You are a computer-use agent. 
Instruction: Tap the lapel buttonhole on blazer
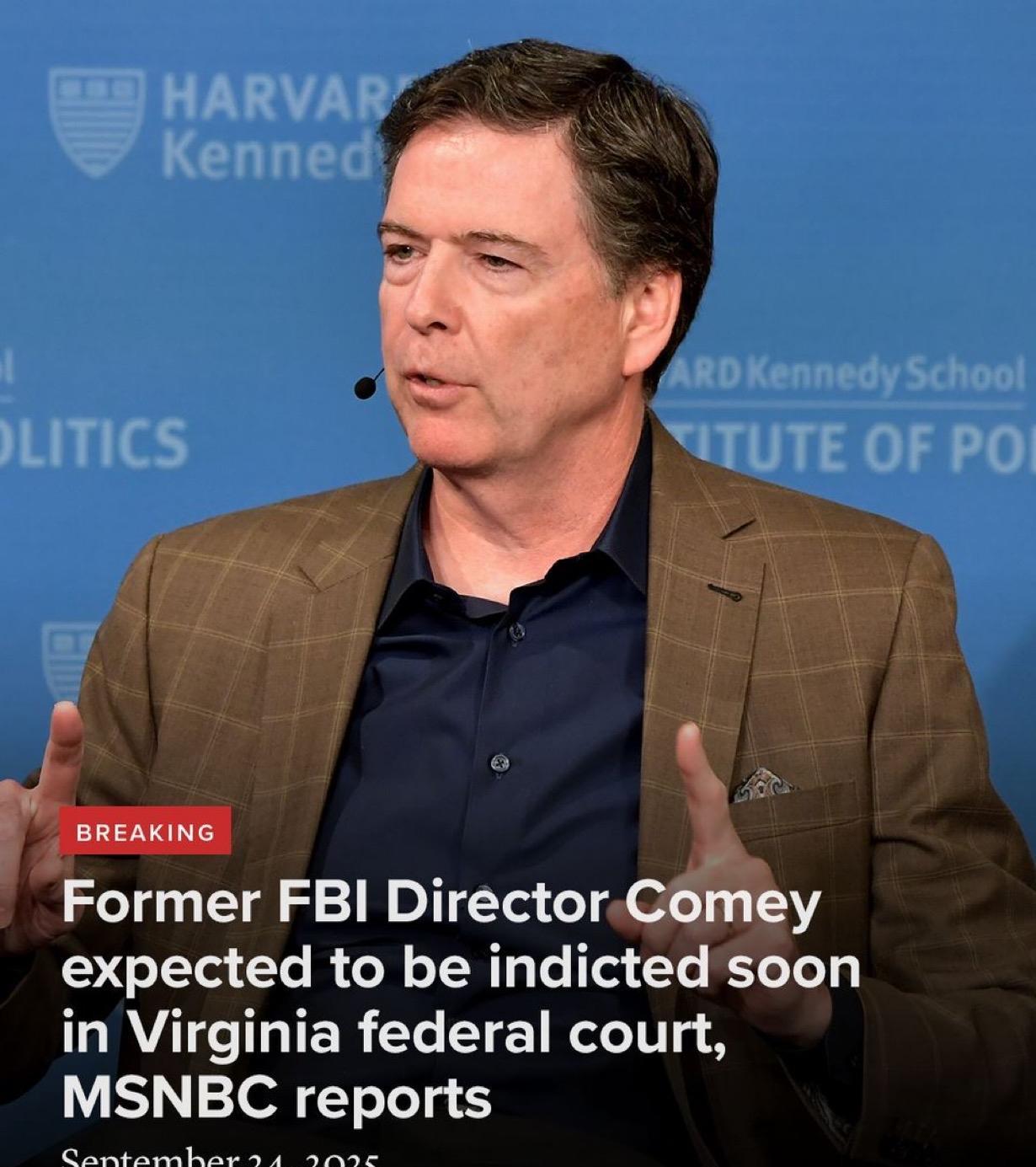click(724, 592)
